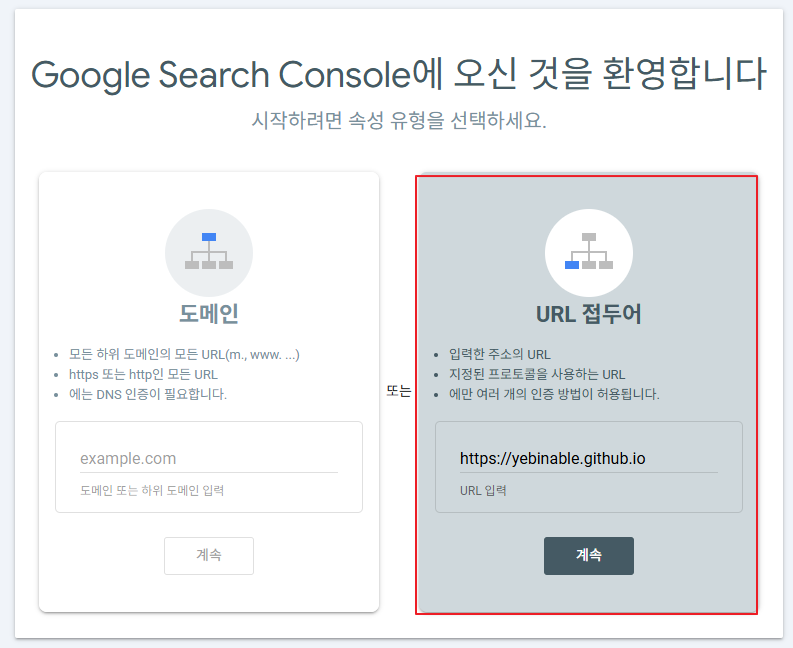The height and width of the screenshot is (648, 793).
Task: Focus the example.com domain input field
Action: click(x=209, y=458)
